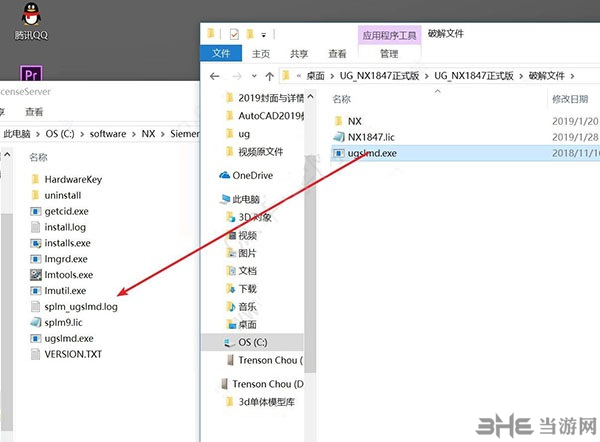Go forward with the forward arrow
Screen dimensions: 600x442
coord(237,76)
